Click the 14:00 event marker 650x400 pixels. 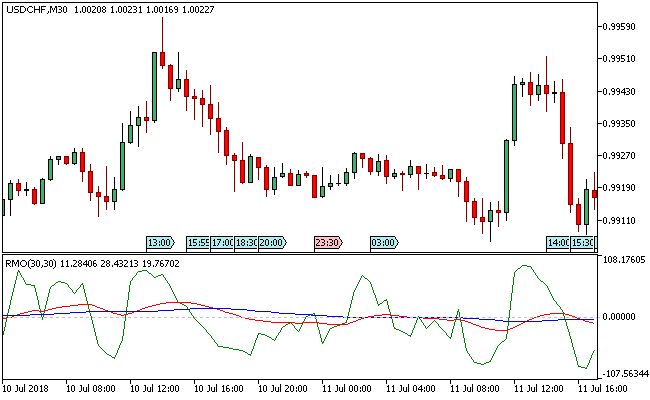tap(558, 242)
